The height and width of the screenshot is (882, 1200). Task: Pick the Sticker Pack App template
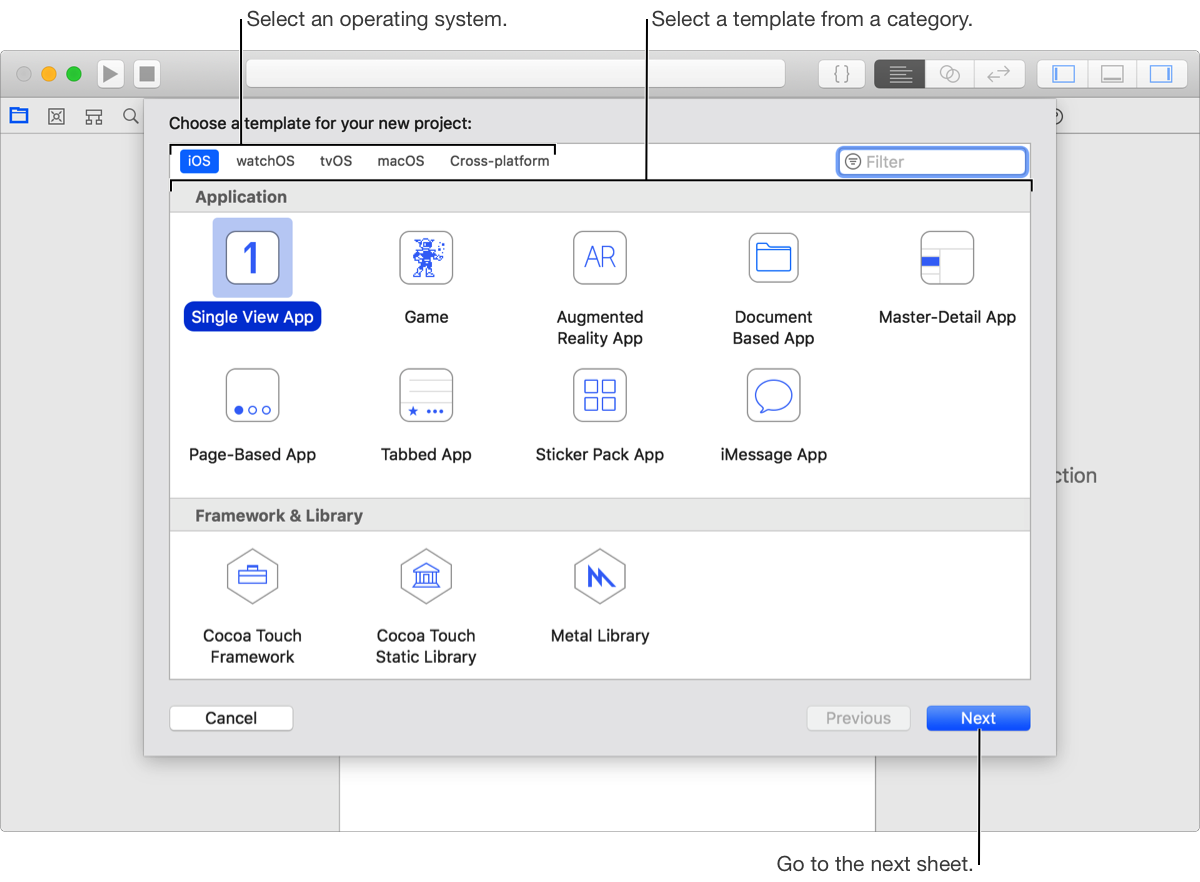click(600, 395)
